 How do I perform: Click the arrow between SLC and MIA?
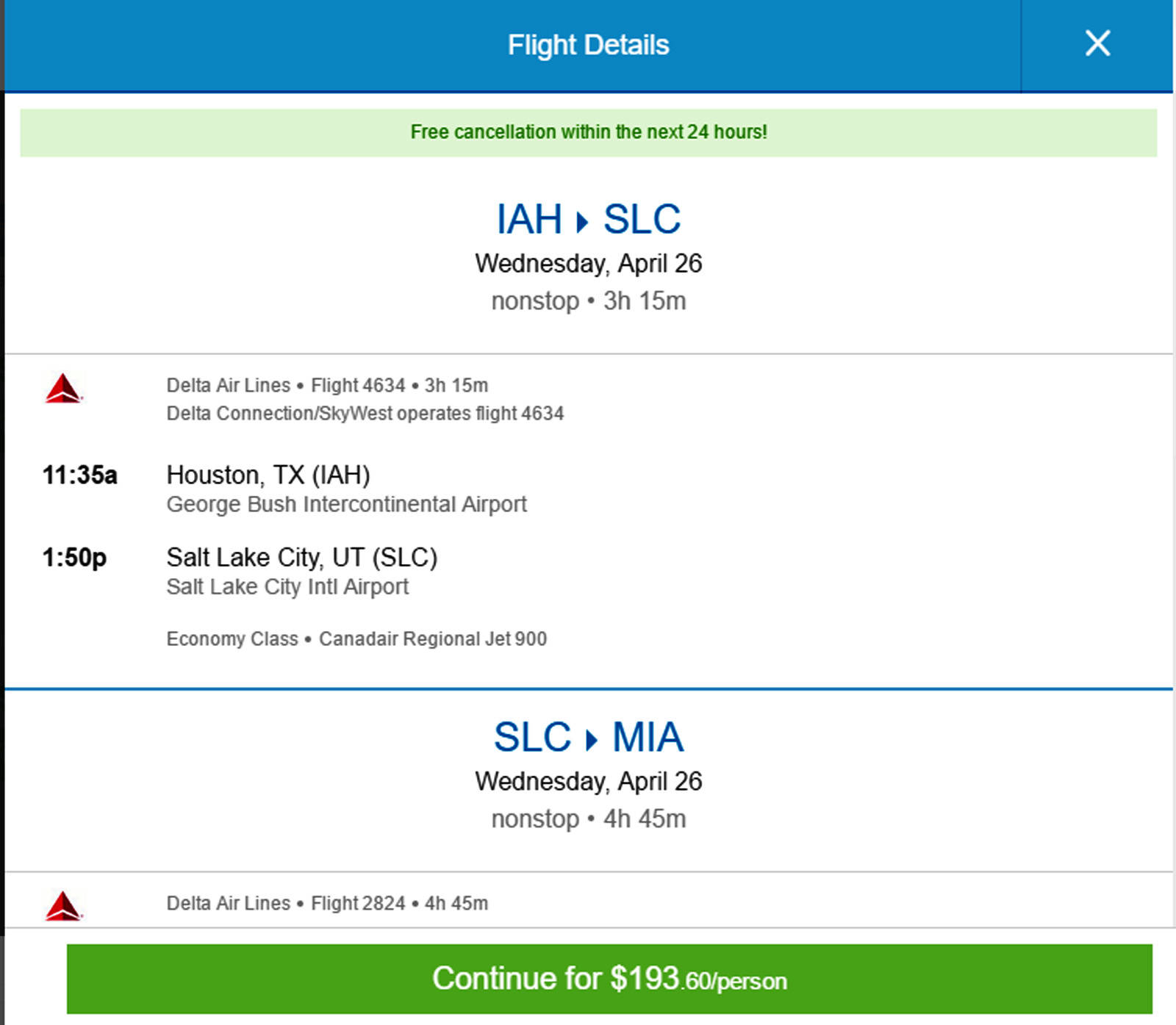click(x=591, y=740)
